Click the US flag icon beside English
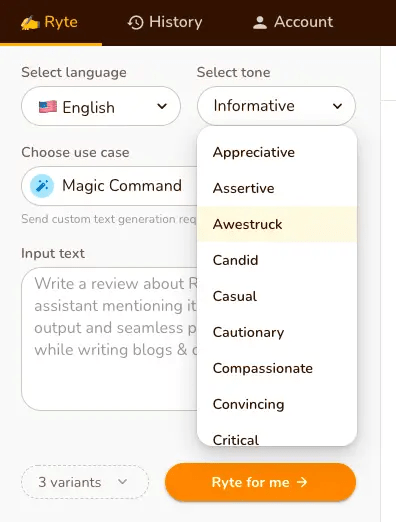 [x=48, y=107]
